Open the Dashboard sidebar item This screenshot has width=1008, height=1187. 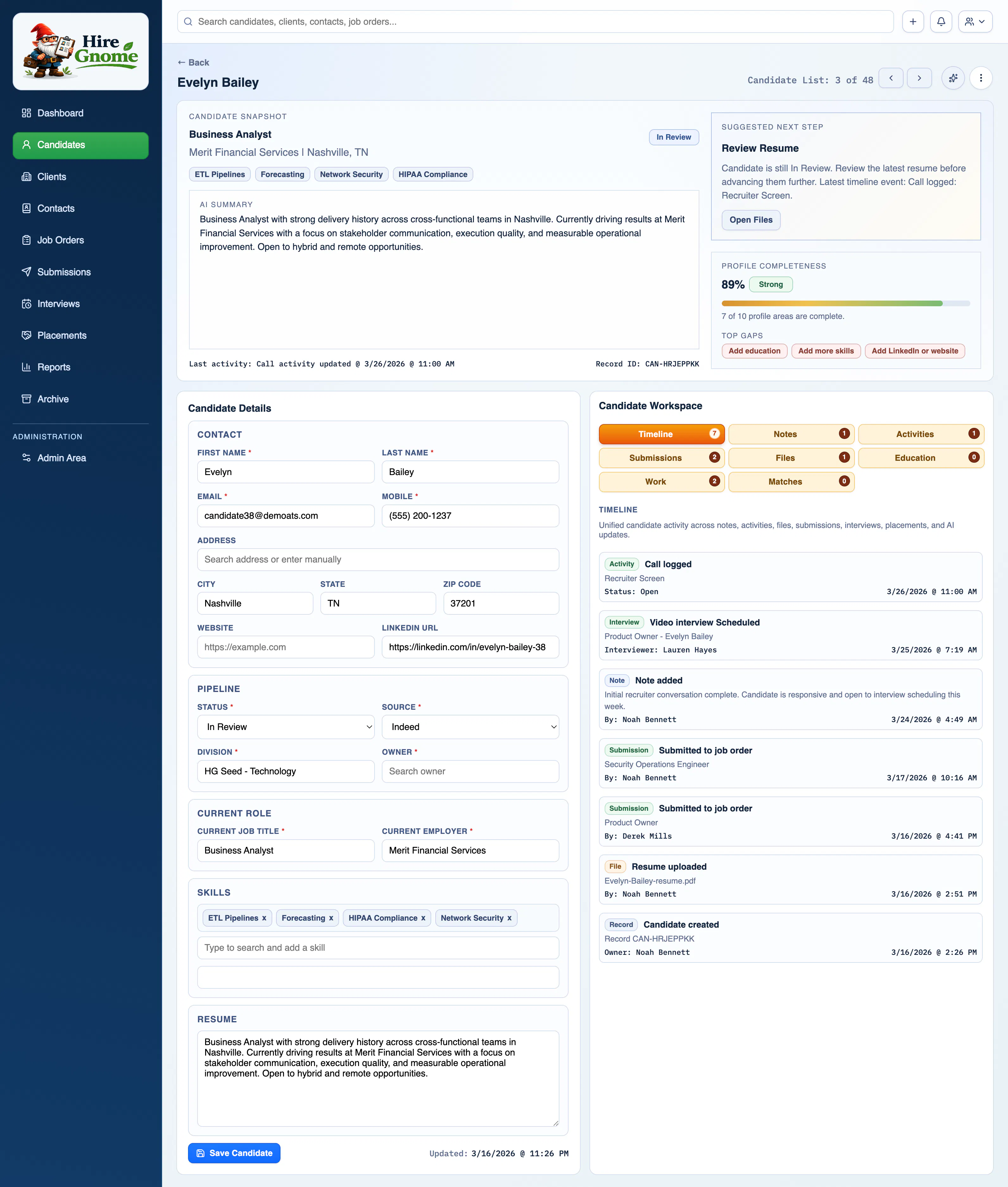[x=81, y=113]
